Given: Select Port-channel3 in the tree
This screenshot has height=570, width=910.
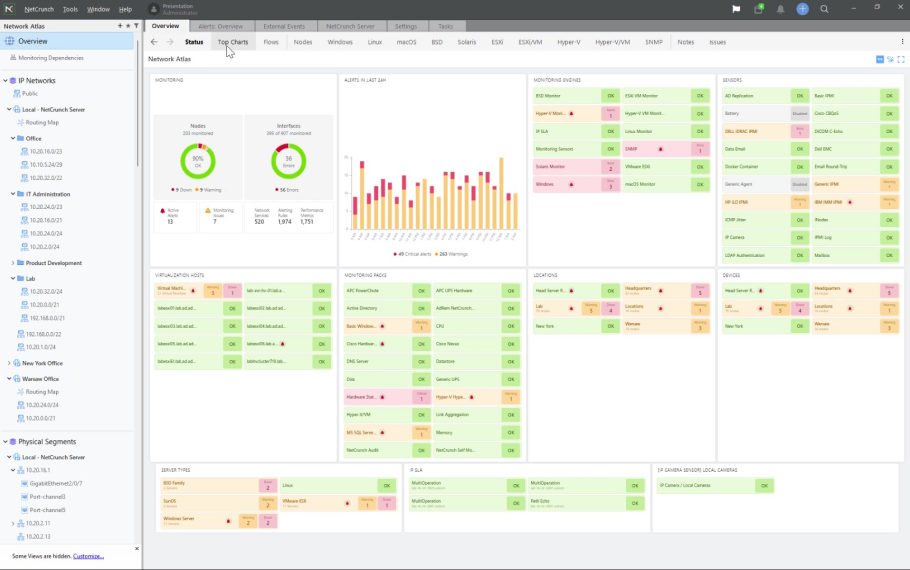Looking at the screenshot, I should 47,497.
